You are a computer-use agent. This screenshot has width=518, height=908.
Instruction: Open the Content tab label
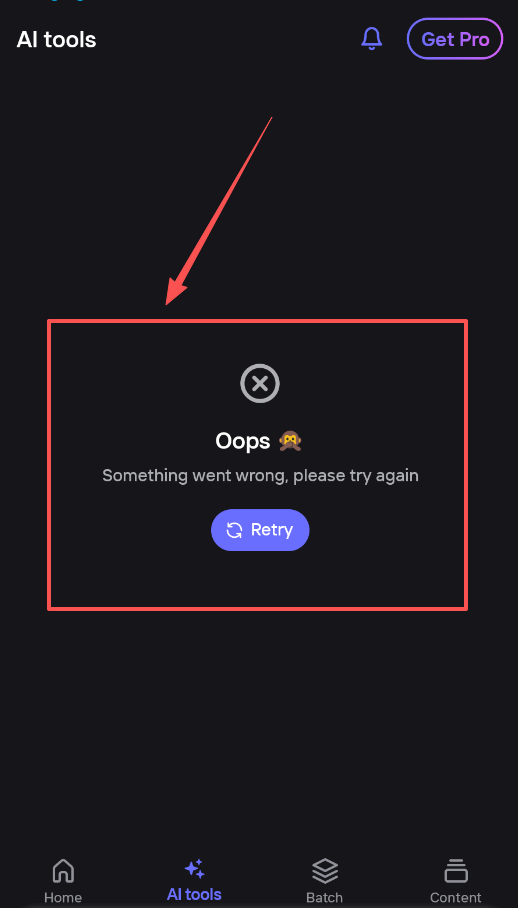455,898
